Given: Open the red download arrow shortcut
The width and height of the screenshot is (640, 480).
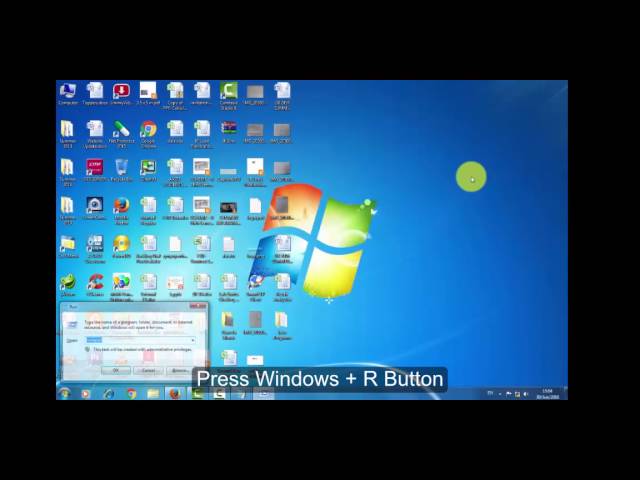Looking at the screenshot, I should point(121,94).
